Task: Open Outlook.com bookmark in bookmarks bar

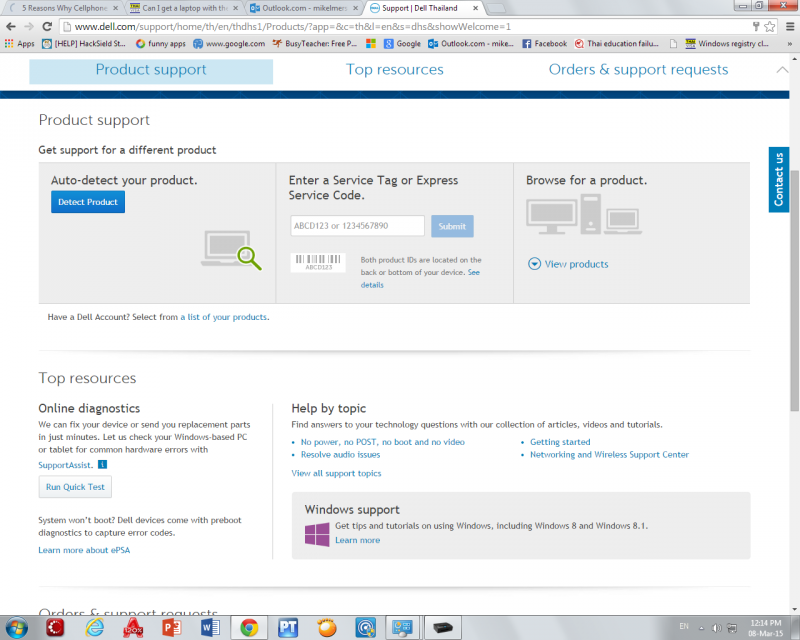Action: tap(470, 44)
